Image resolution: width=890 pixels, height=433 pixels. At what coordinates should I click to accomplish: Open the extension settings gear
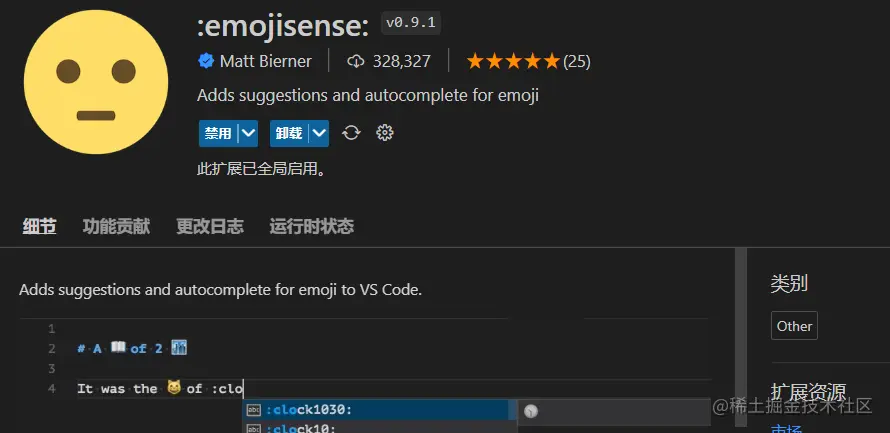pos(385,133)
